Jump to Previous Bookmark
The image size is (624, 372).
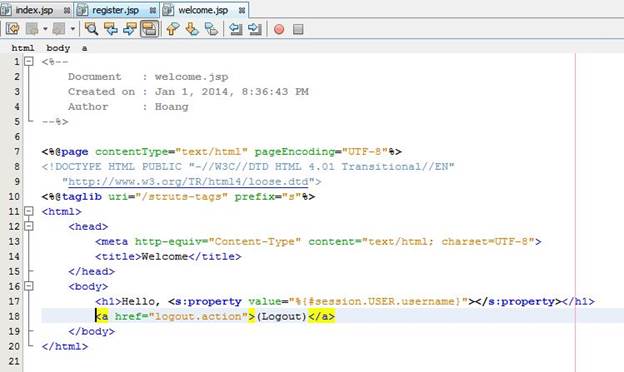pos(173,29)
